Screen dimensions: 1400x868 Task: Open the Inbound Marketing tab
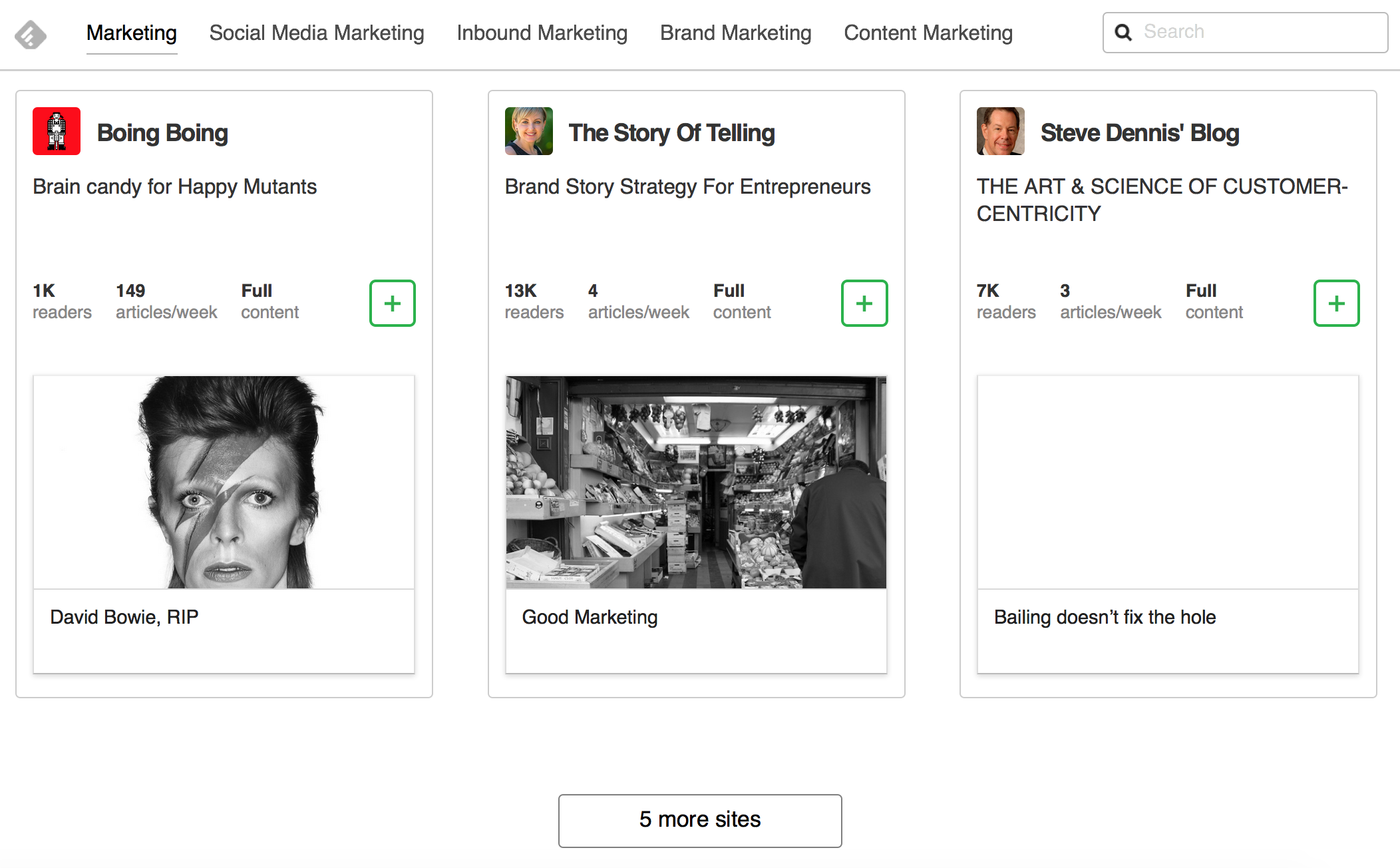pyautogui.click(x=542, y=33)
